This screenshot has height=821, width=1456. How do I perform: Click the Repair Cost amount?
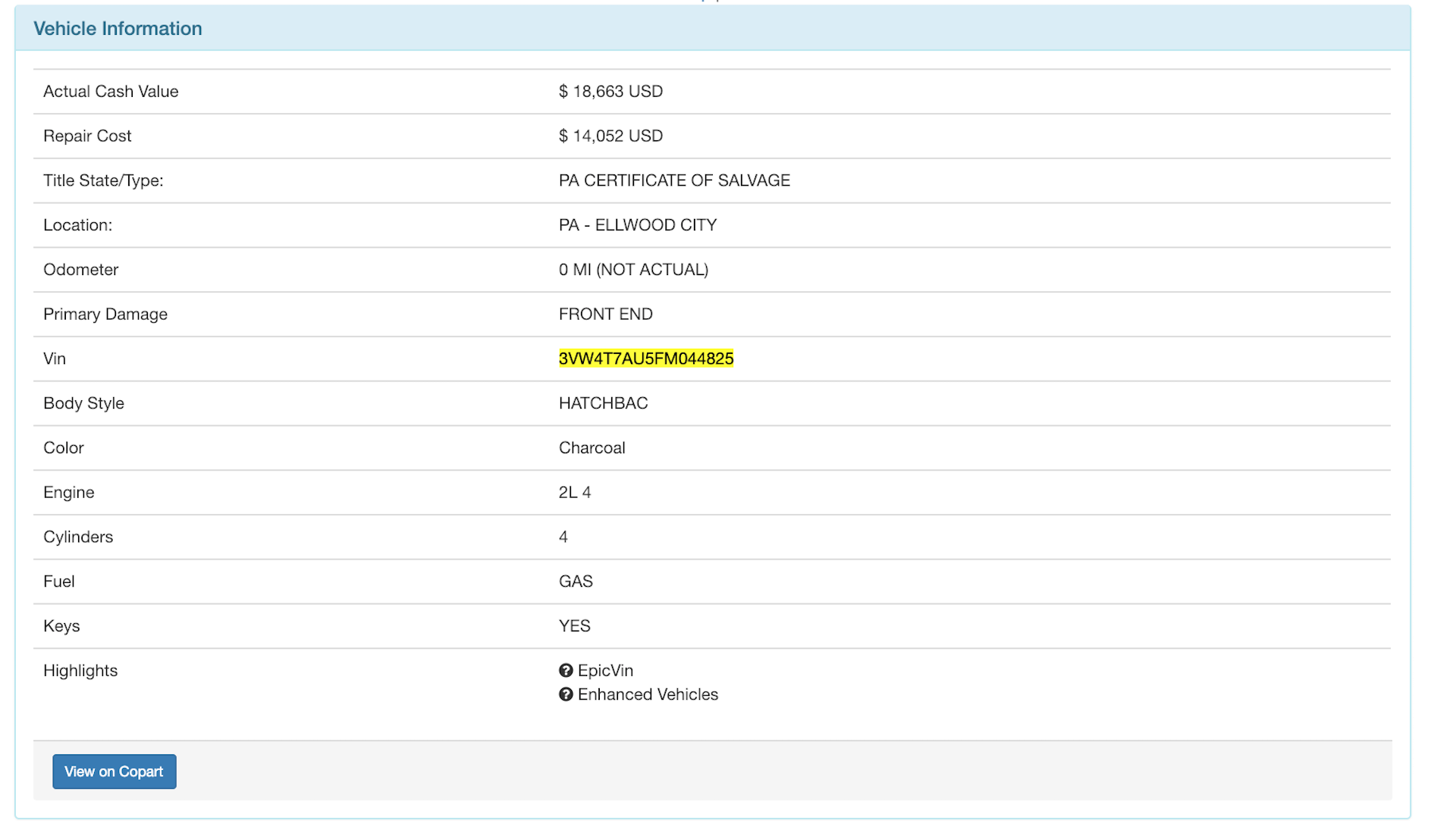pyautogui.click(x=610, y=136)
